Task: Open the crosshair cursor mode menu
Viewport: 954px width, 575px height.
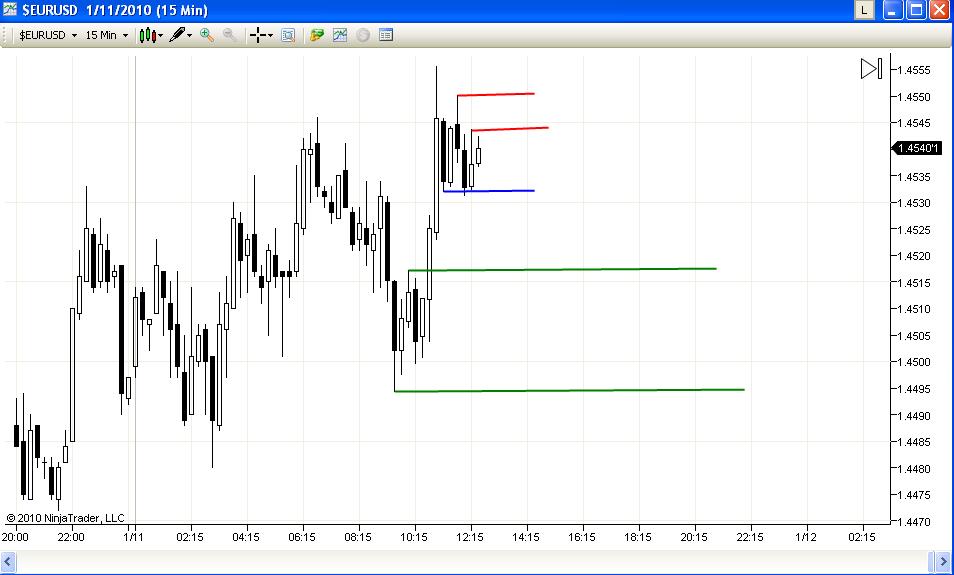Action: [261, 35]
